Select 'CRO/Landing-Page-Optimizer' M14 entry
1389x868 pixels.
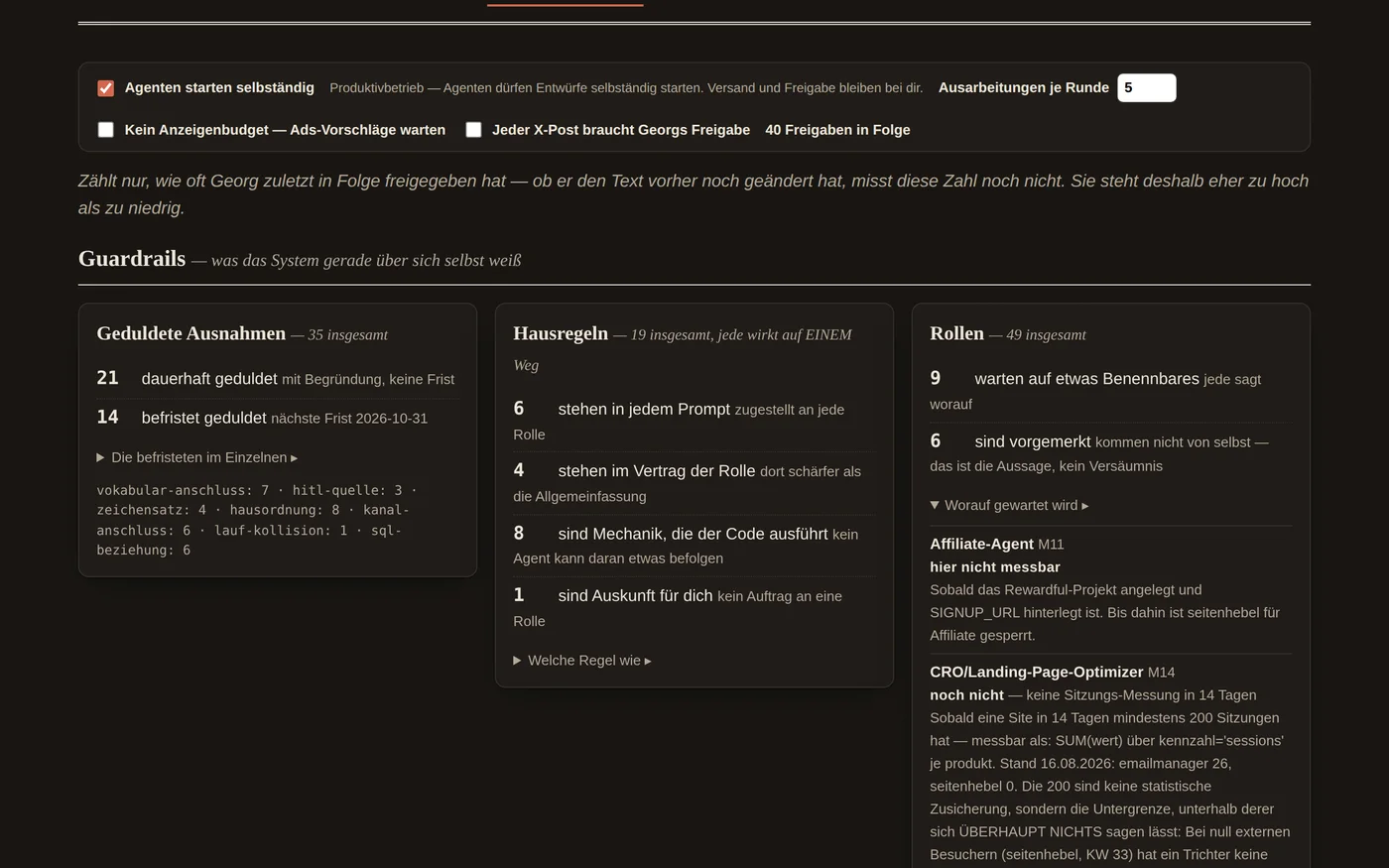tap(1110, 764)
